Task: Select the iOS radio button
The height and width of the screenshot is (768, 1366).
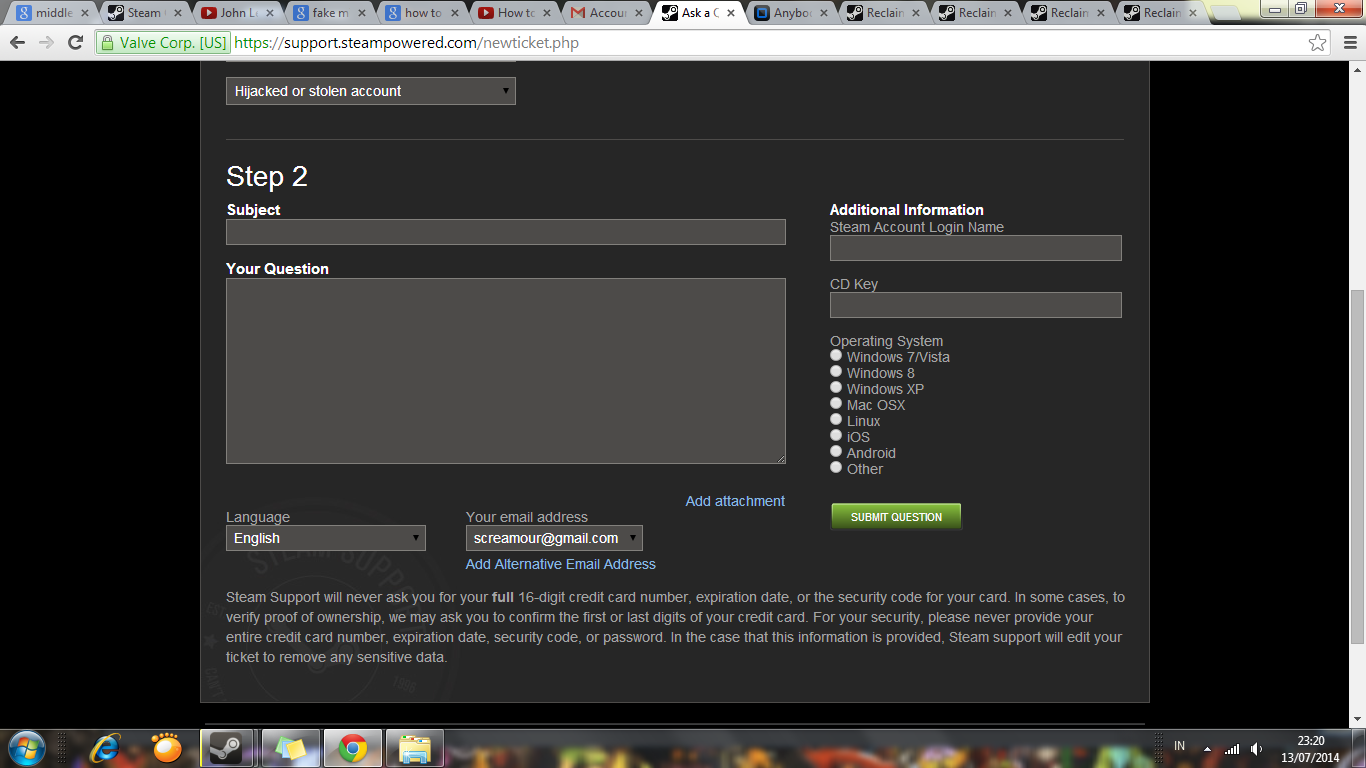Action: [x=836, y=435]
